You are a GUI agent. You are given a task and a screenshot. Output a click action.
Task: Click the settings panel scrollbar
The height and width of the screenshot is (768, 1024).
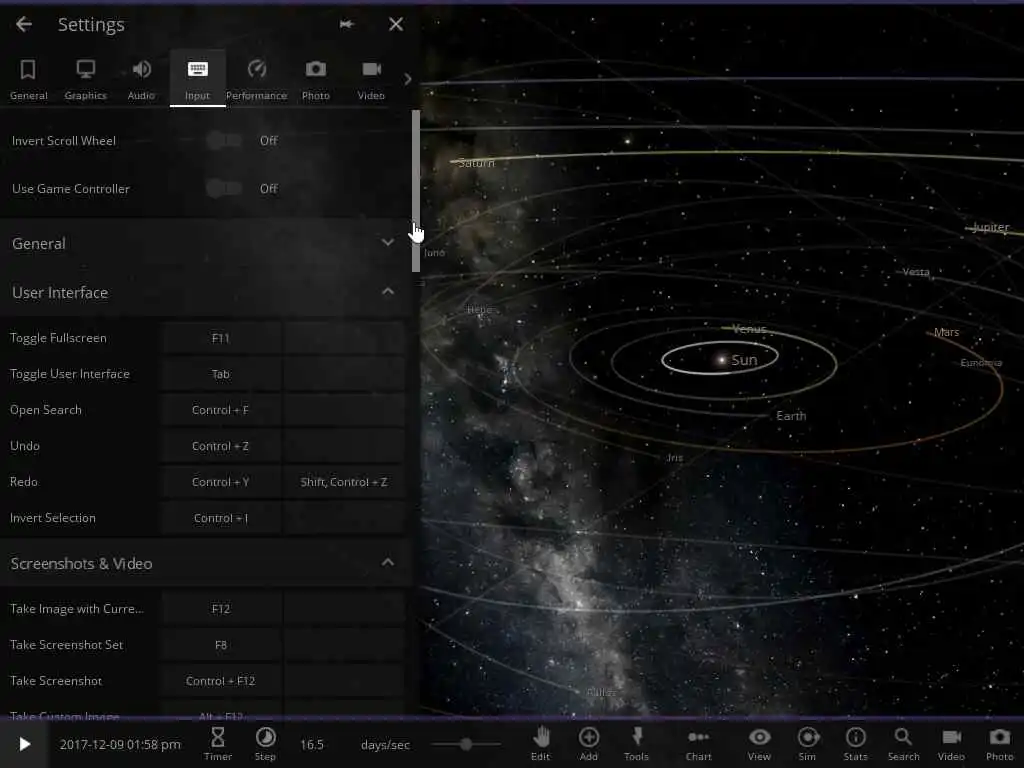point(416,191)
